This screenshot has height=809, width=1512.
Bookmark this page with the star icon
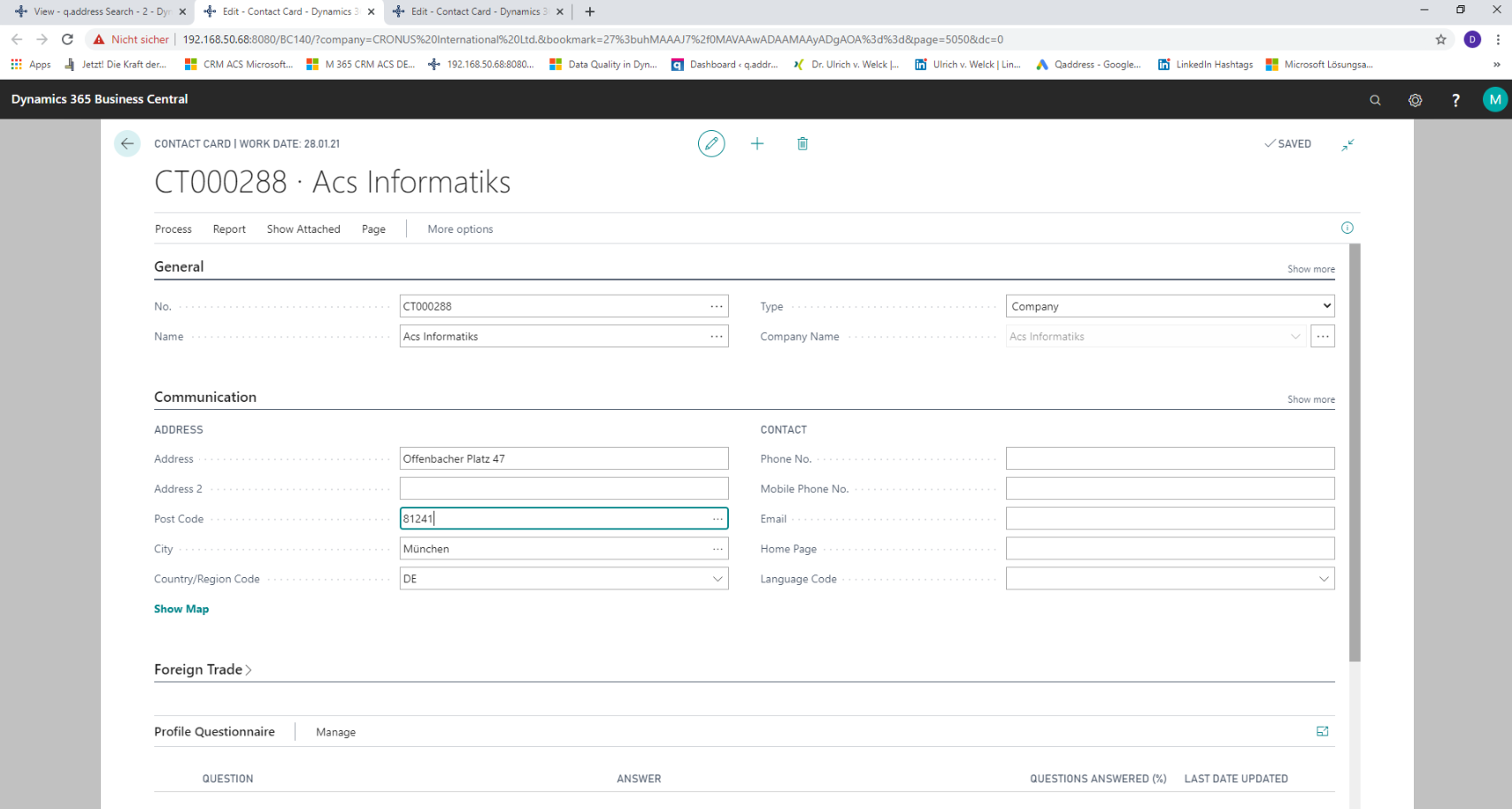point(1441,39)
